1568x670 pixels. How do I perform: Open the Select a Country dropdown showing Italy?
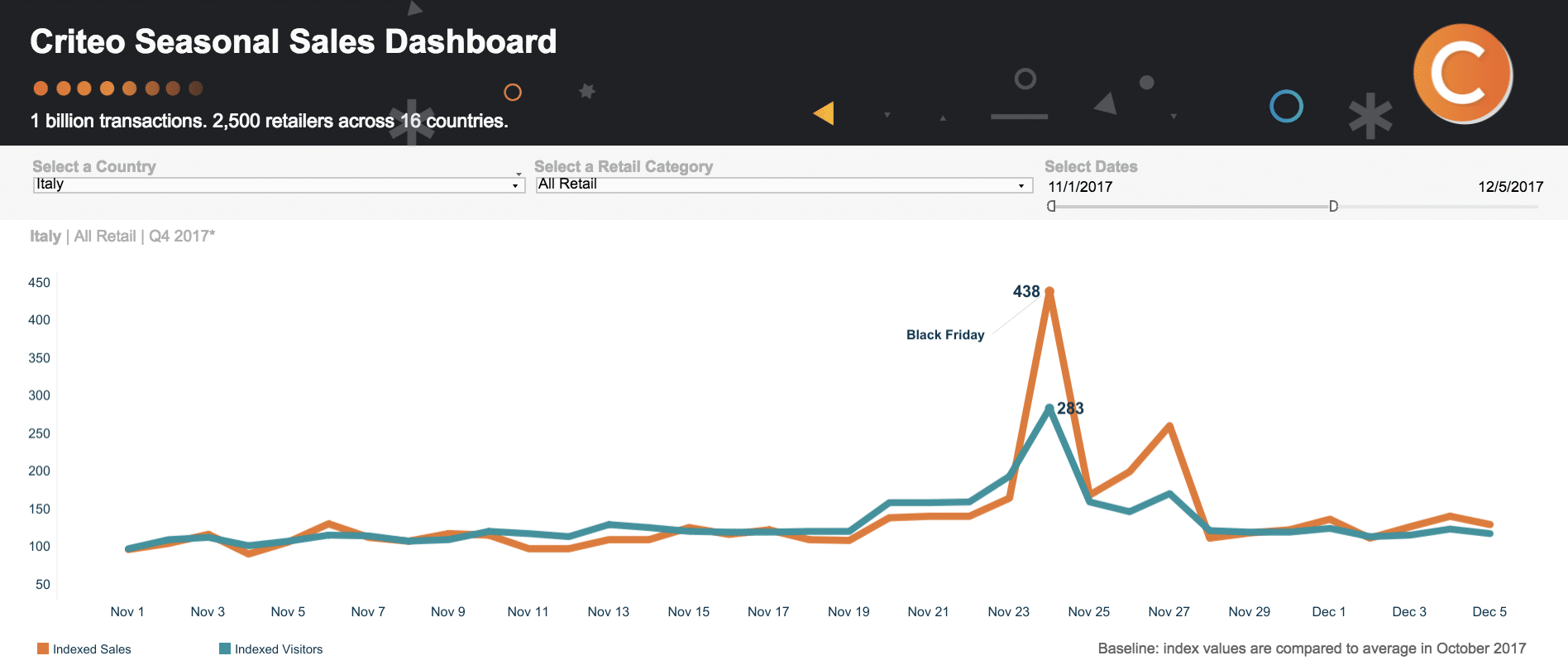click(x=279, y=184)
